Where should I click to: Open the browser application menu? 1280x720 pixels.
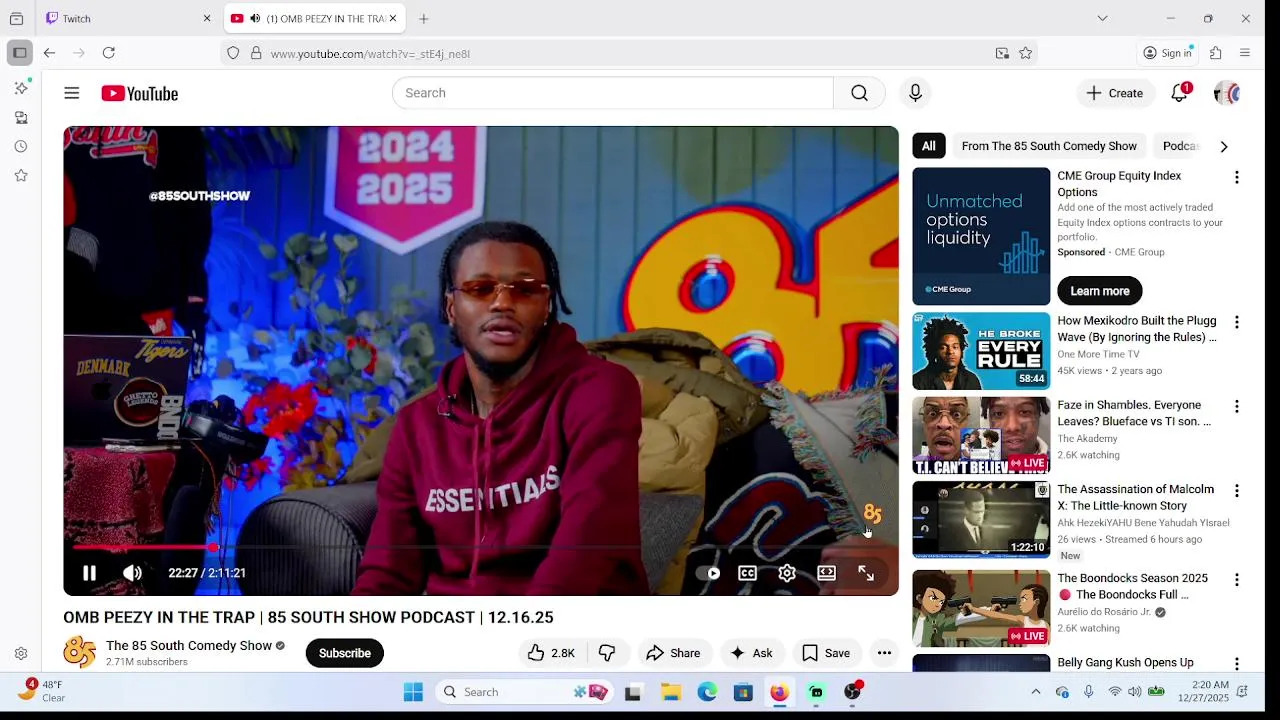1245,53
